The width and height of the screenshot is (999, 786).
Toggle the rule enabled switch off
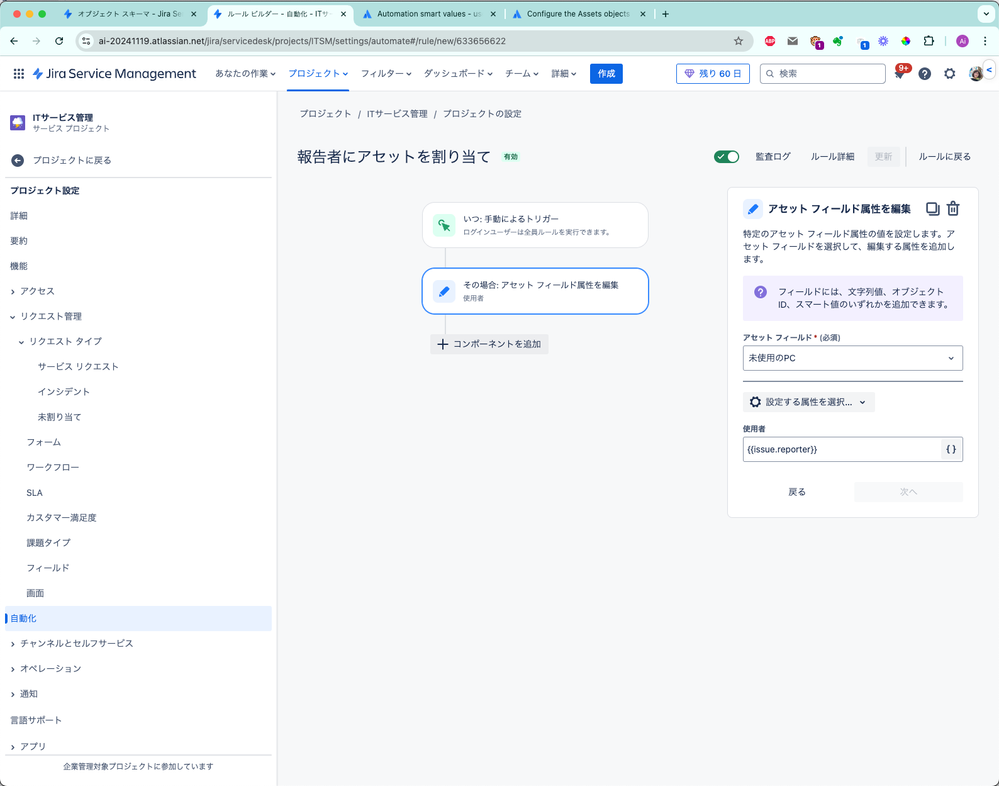click(x=726, y=156)
